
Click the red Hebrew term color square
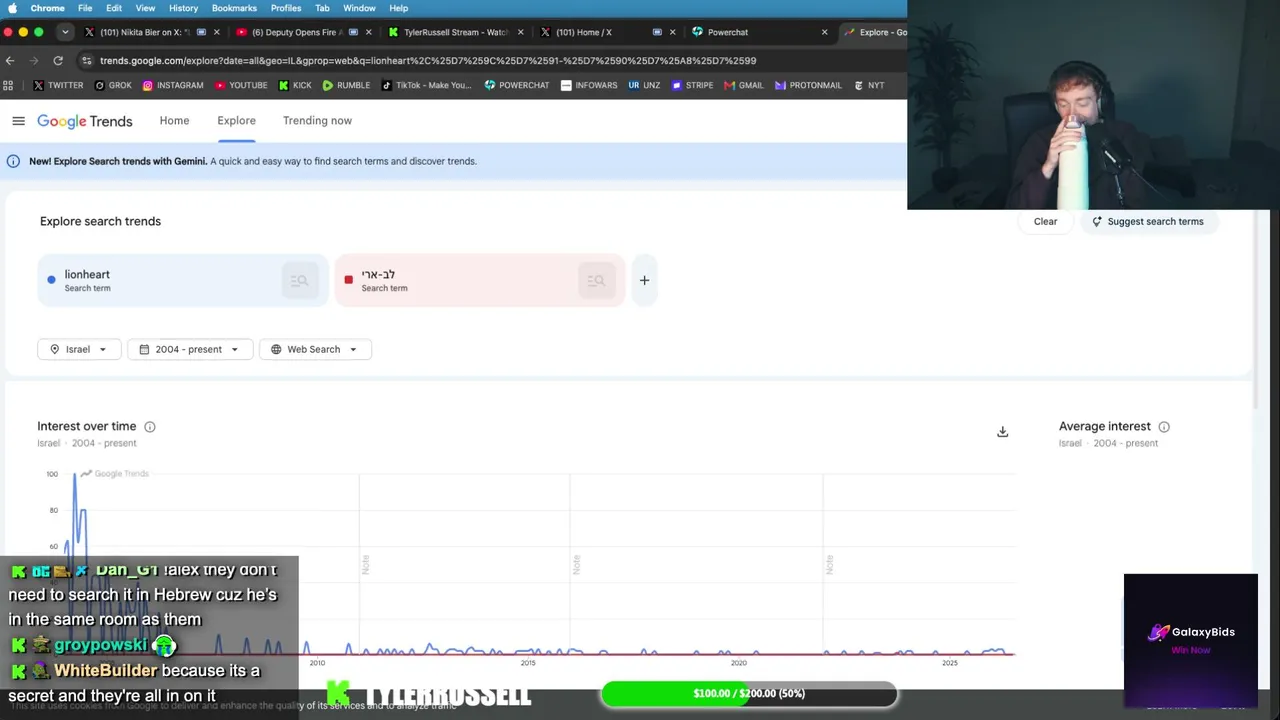(348, 280)
